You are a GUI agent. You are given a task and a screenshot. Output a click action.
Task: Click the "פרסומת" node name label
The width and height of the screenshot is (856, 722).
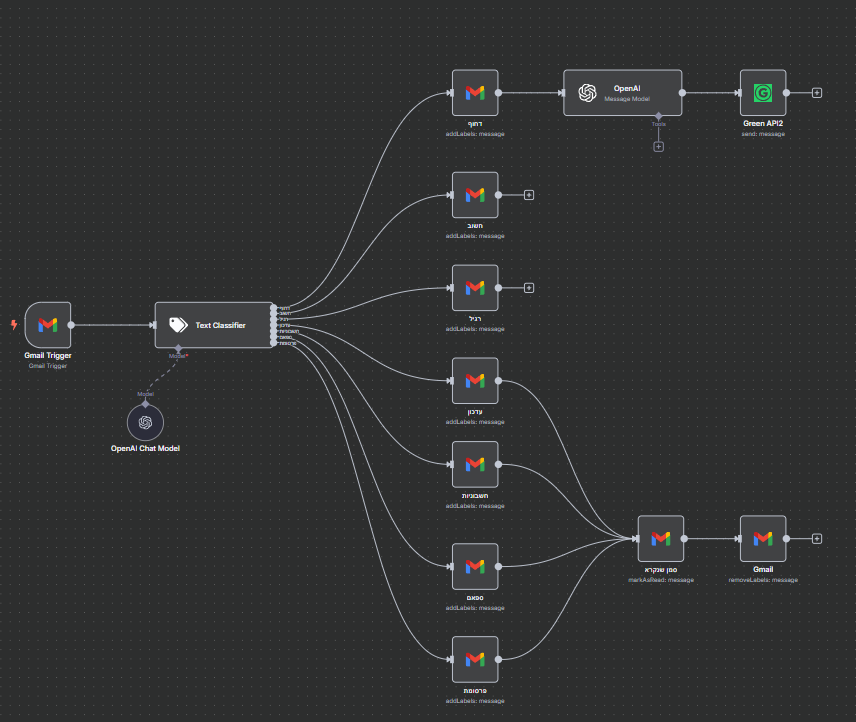coord(475,690)
